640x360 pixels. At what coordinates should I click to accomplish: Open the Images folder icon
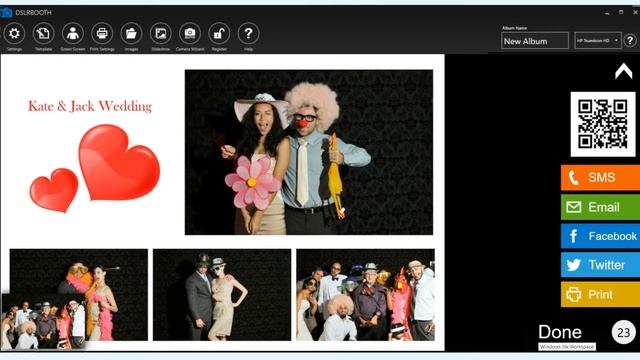pos(131,33)
